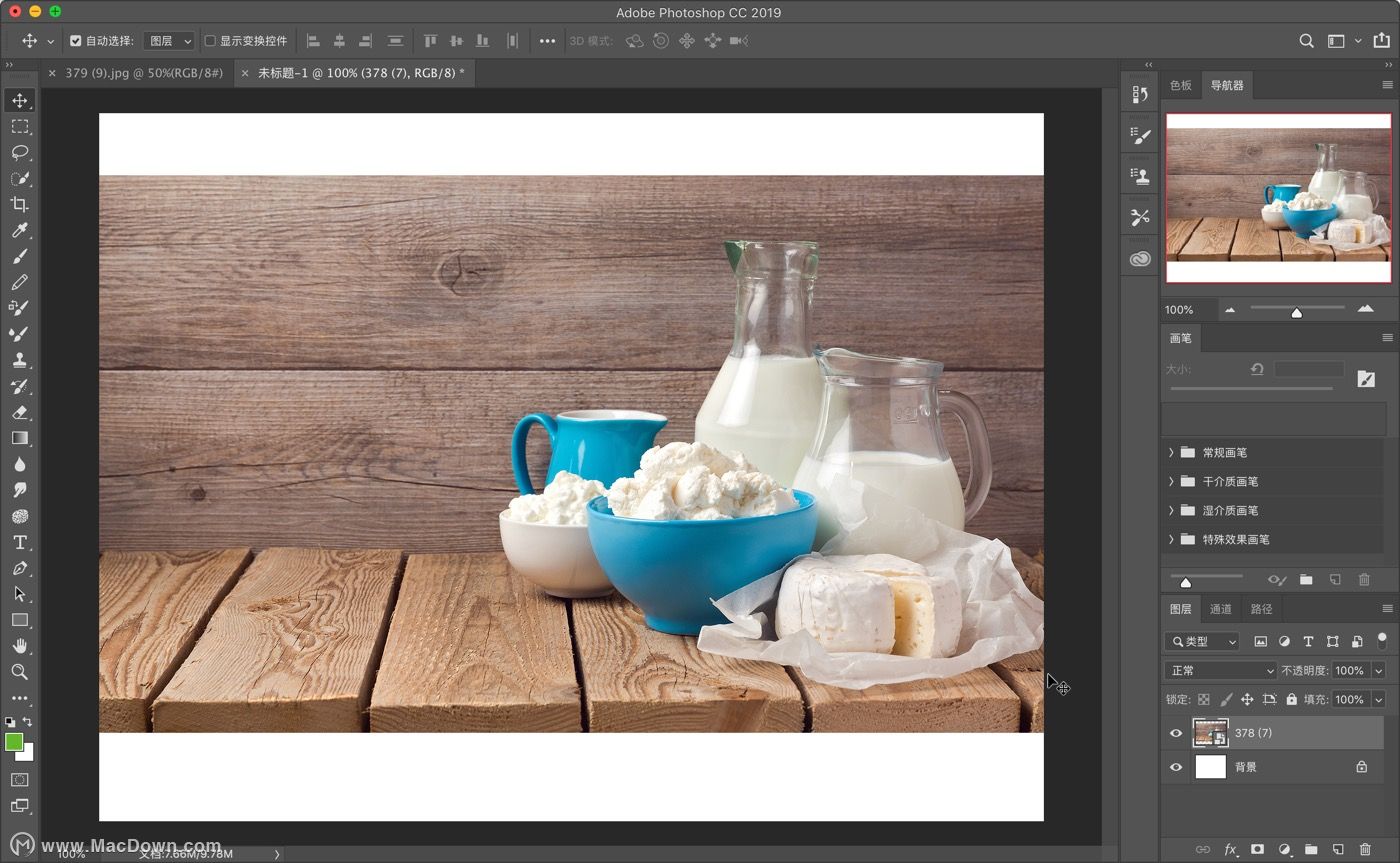
Task: Switch to the 路径 paths tab
Action: [1262, 609]
